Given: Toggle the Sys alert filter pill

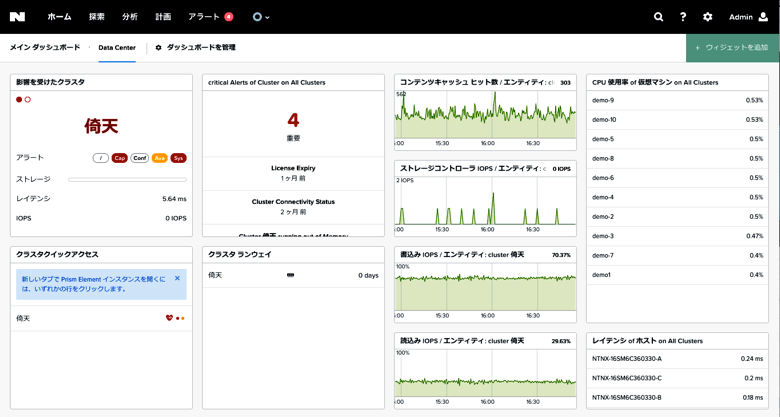Looking at the screenshot, I should [x=178, y=158].
